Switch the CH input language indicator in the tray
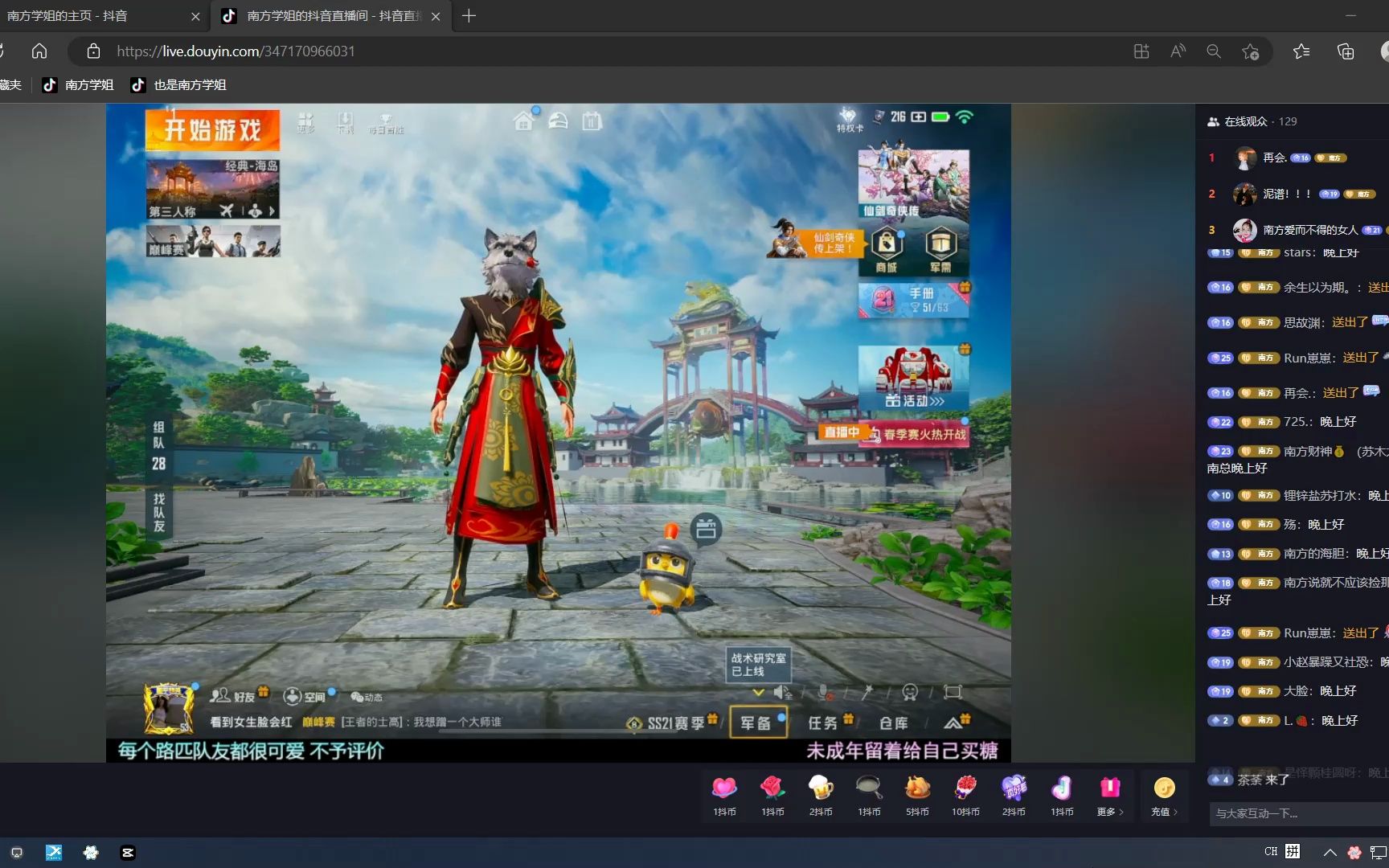 click(1271, 852)
